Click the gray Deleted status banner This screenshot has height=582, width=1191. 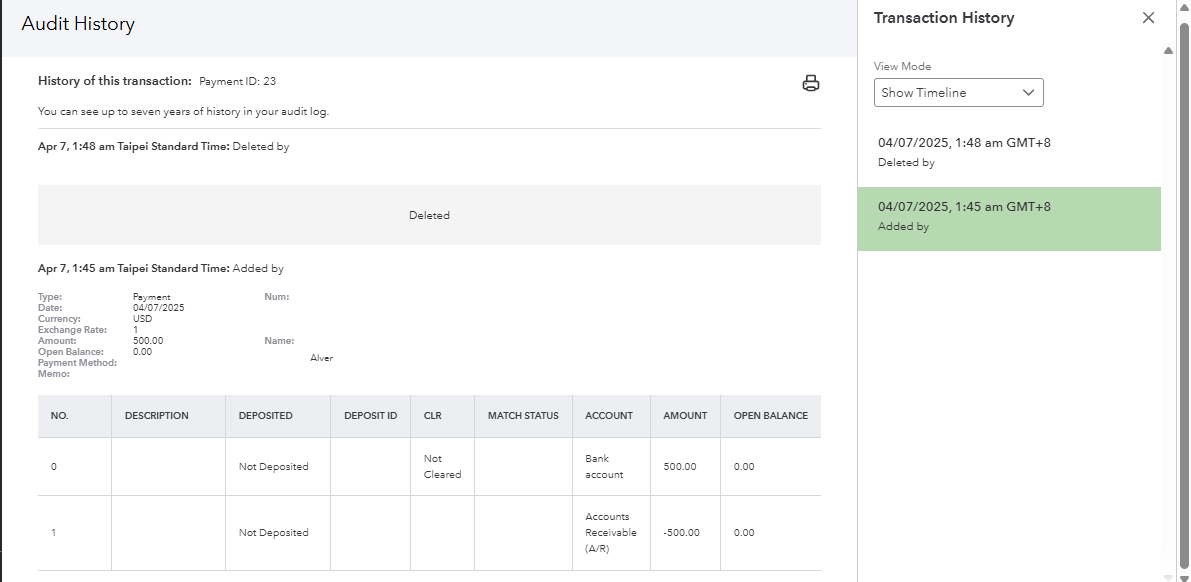pyautogui.click(x=429, y=215)
